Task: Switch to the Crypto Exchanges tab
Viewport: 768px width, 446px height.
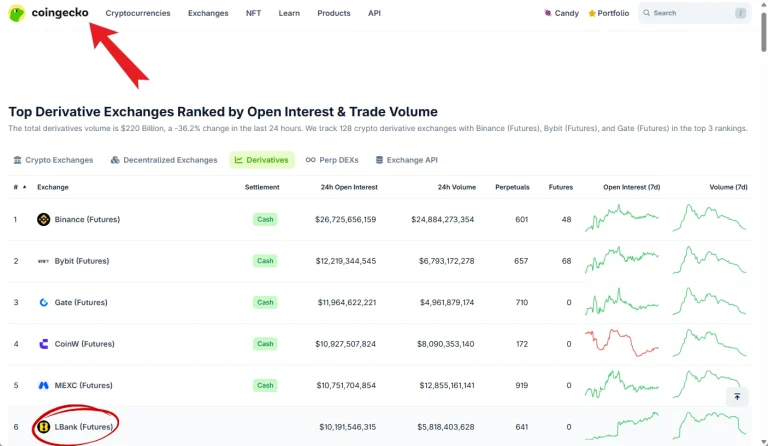Action: 53,160
